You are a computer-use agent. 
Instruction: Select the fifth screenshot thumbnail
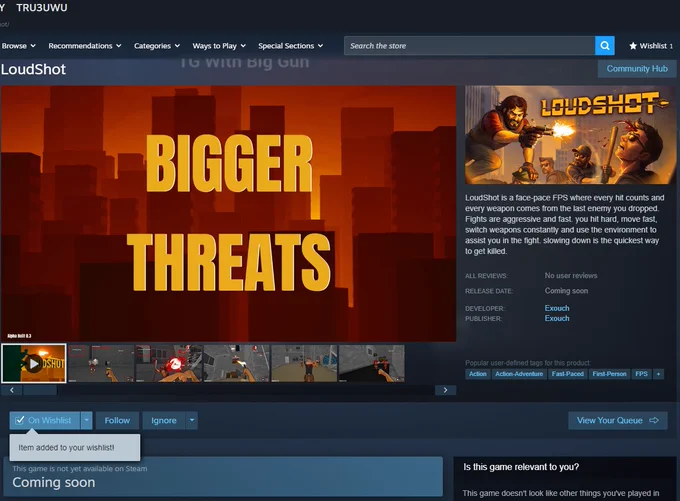pos(304,363)
